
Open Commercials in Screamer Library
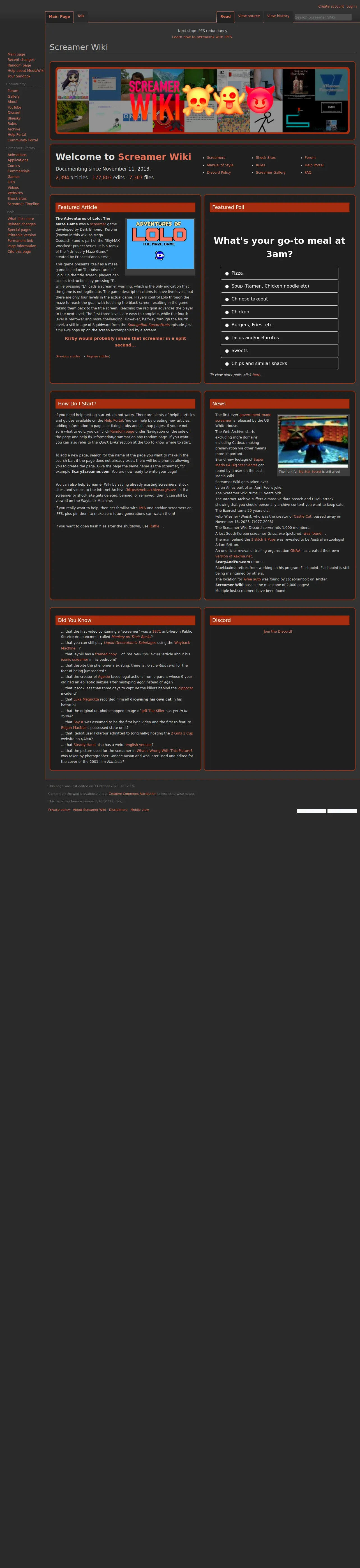pos(18,171)
